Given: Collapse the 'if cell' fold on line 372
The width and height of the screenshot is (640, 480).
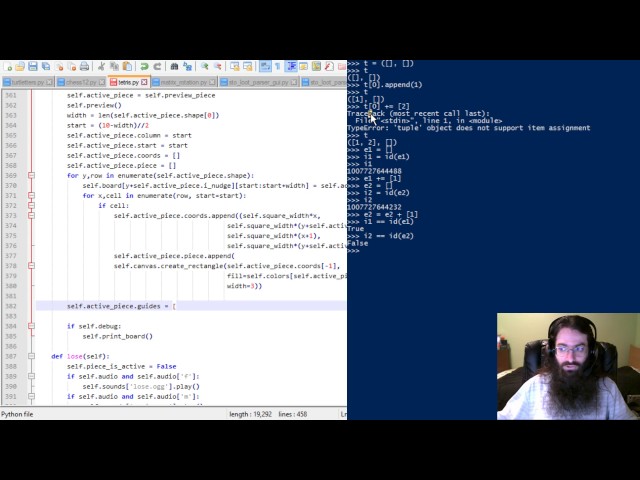Looking at the screenshot, I should tap(31, 205).
